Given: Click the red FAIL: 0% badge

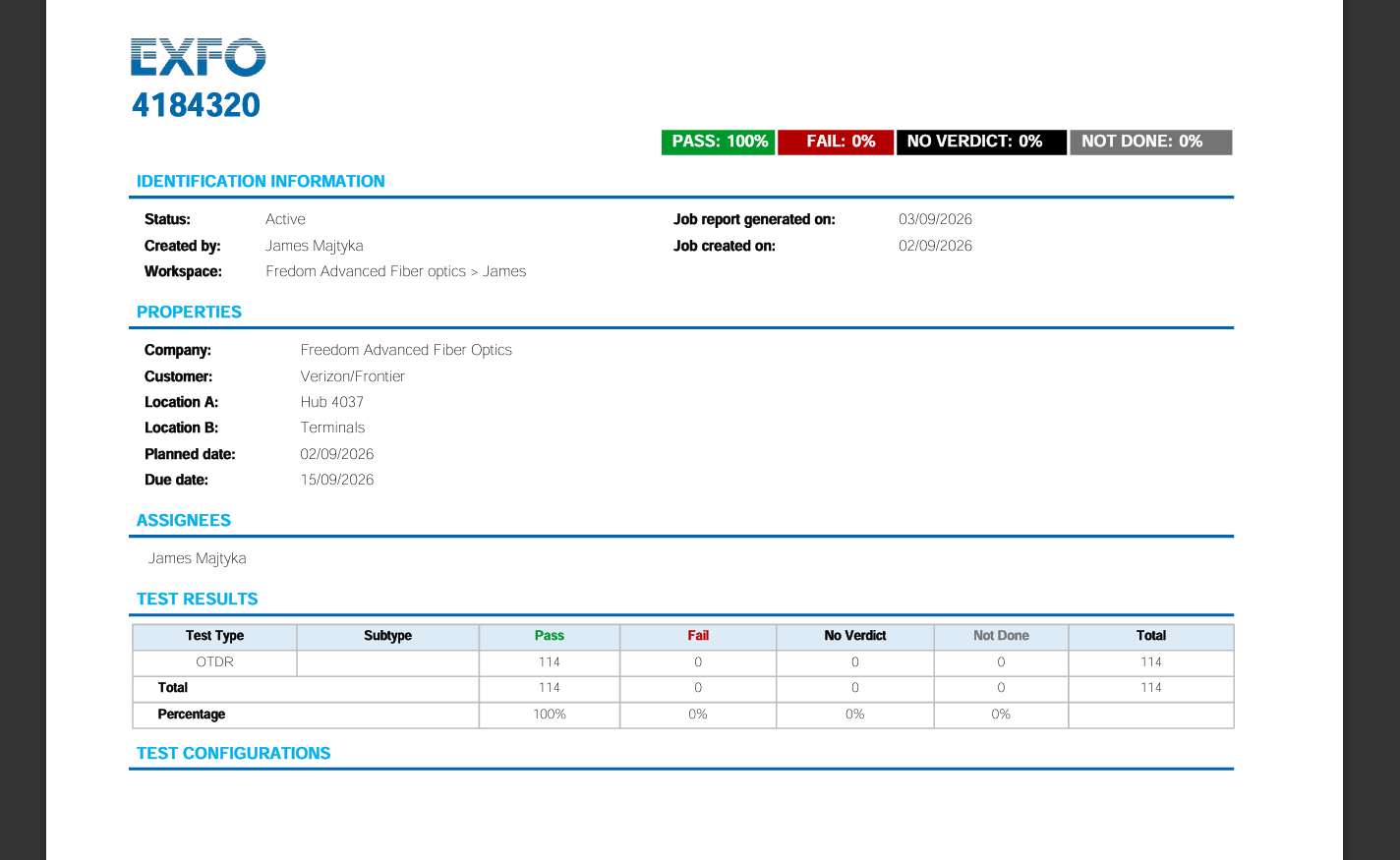Looking at the screenshot, I should tap(836, 142).
